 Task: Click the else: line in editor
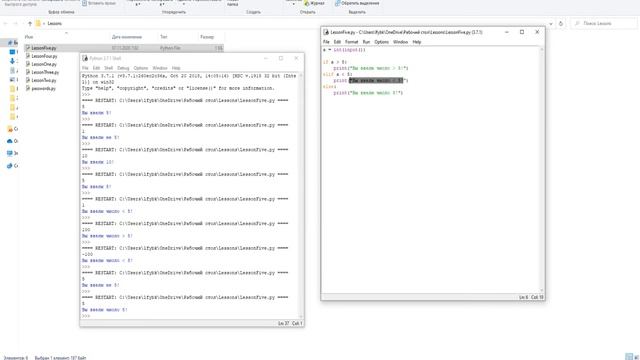coord(330,87)
